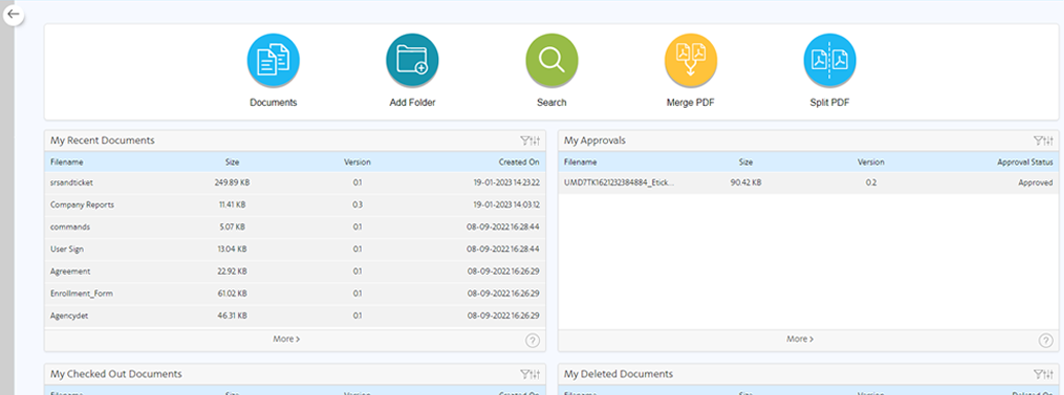The height and width of the screenshot is (395, 1064).
Task: Click the 90.42 KB size cell
Action: (x=746, y=183)
